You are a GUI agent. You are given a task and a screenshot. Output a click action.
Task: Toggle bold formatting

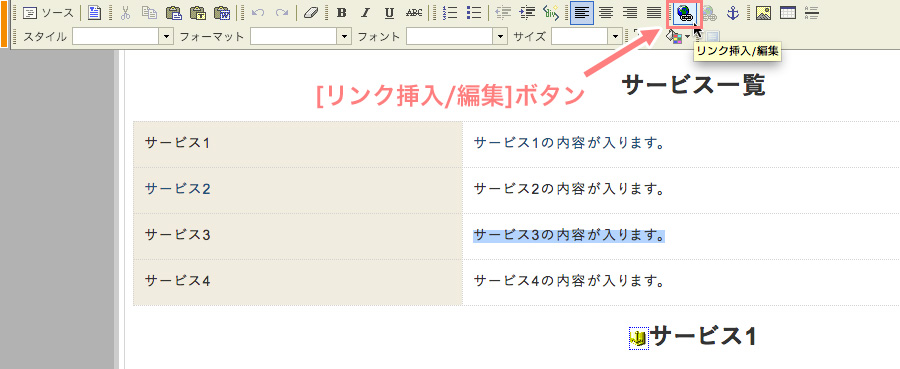click(342, 13)
